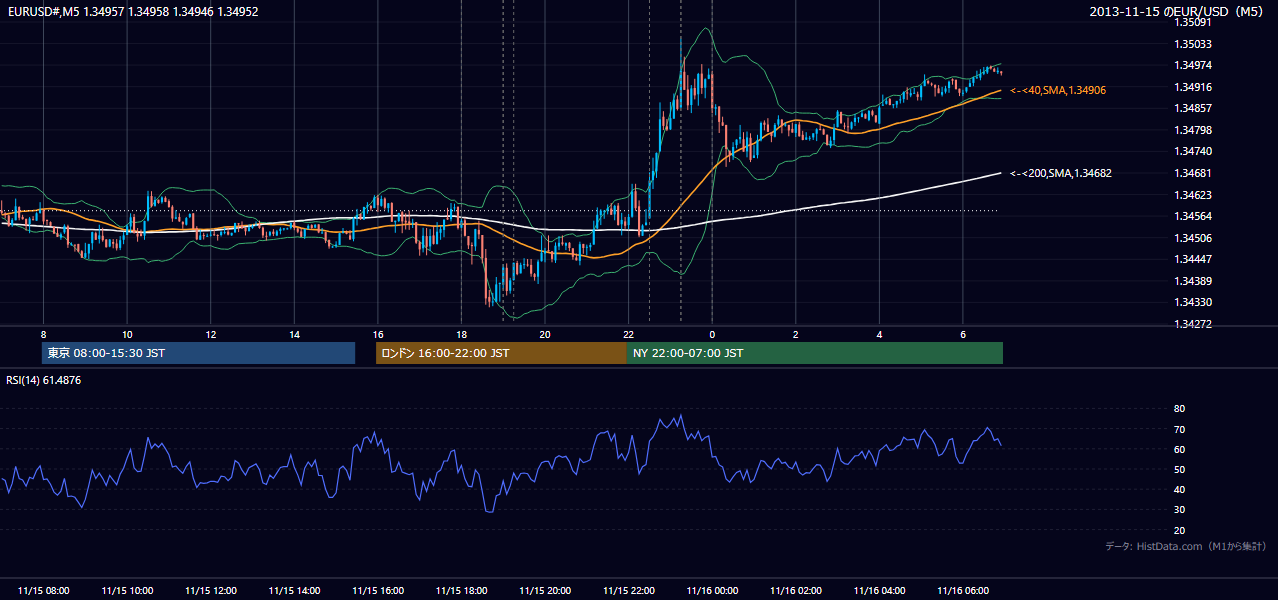Image resolution: width=1278 pixels, height=600 pixels.
Task: Select the 東京 08:00-15:30 JST session bar
Action: tap(199, 353)
